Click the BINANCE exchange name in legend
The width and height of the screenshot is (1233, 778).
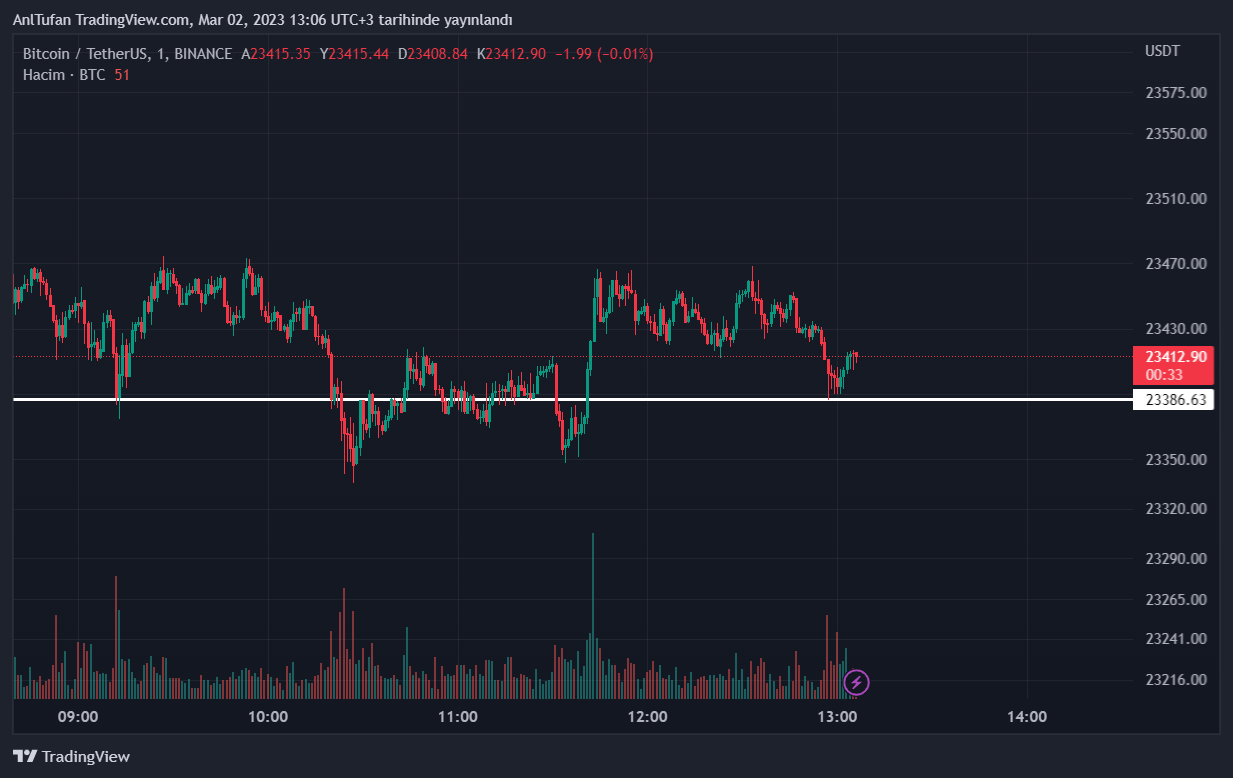tap(203, 54)
